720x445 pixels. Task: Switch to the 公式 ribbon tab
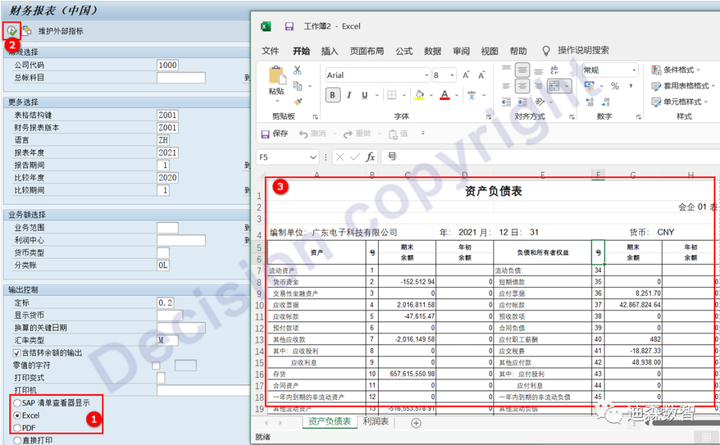click(404, 51)
